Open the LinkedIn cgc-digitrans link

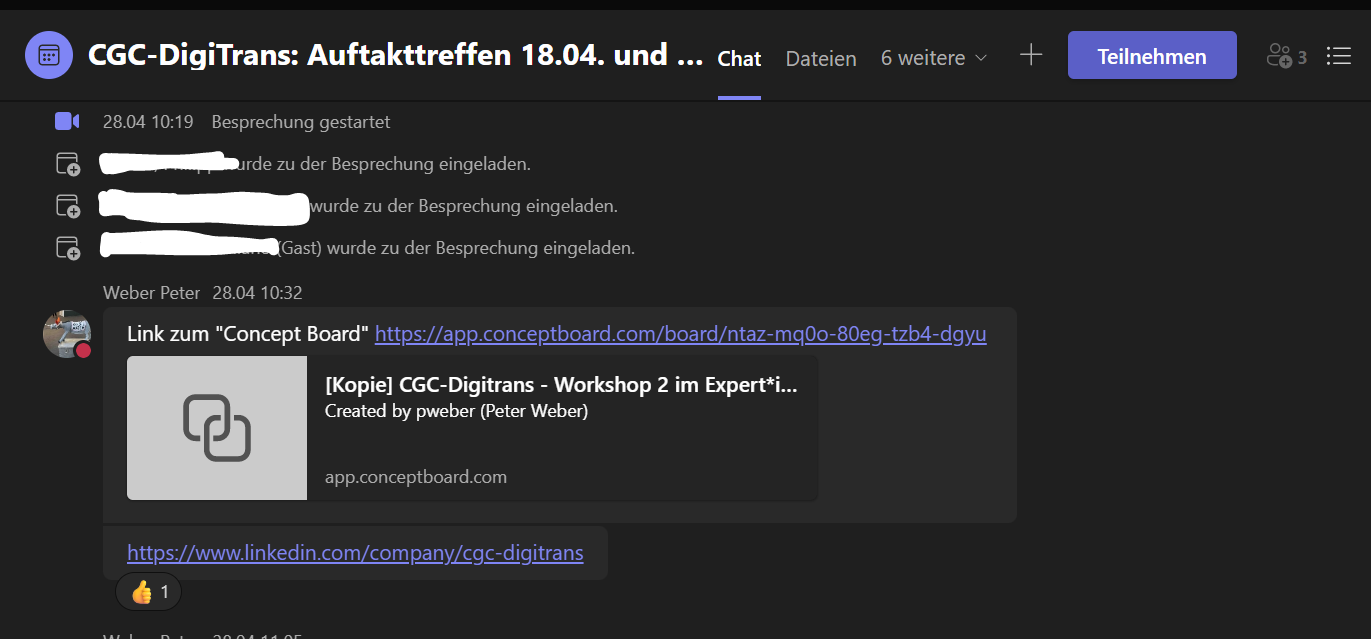pyautogui.click(x=355, y=552)
